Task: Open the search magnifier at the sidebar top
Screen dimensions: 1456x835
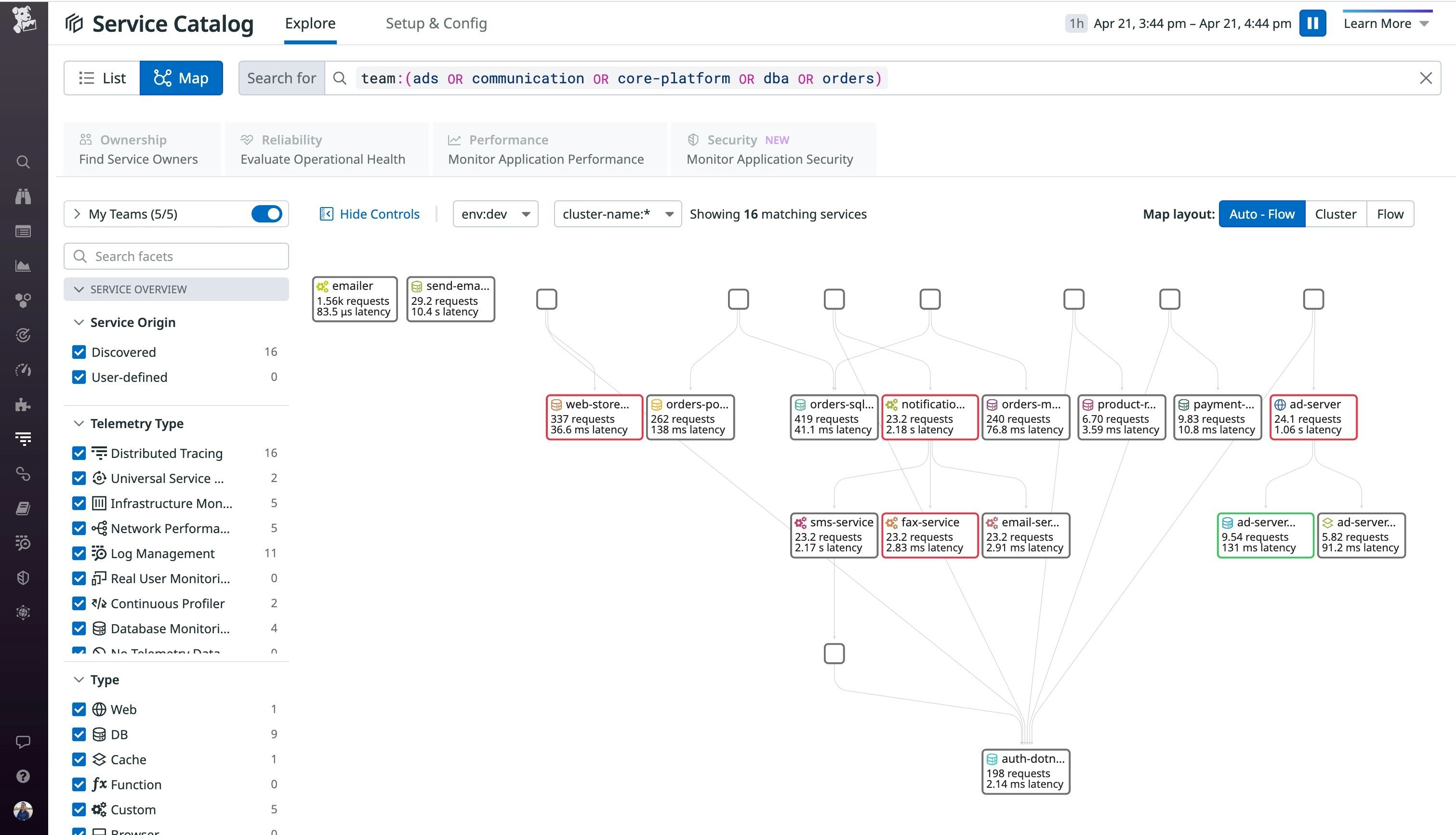Action: click(23, 162)
